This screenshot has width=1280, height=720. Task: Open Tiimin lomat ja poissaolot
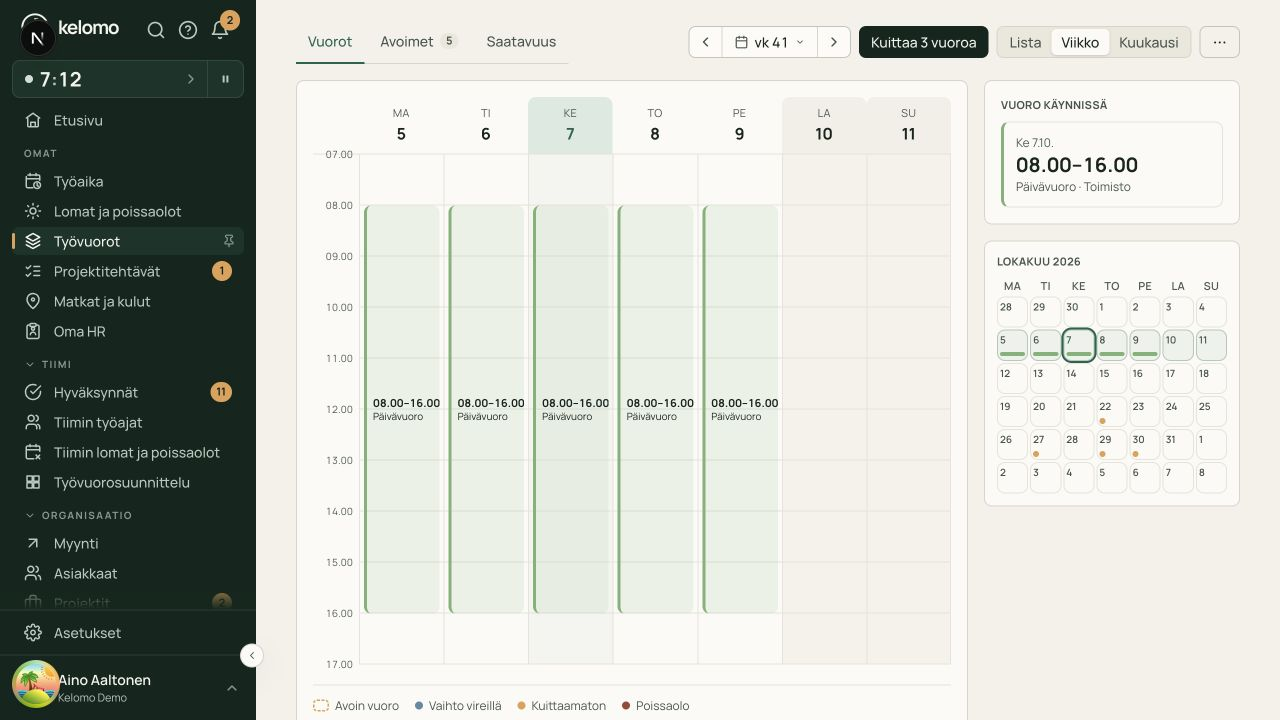coord(128,453)
